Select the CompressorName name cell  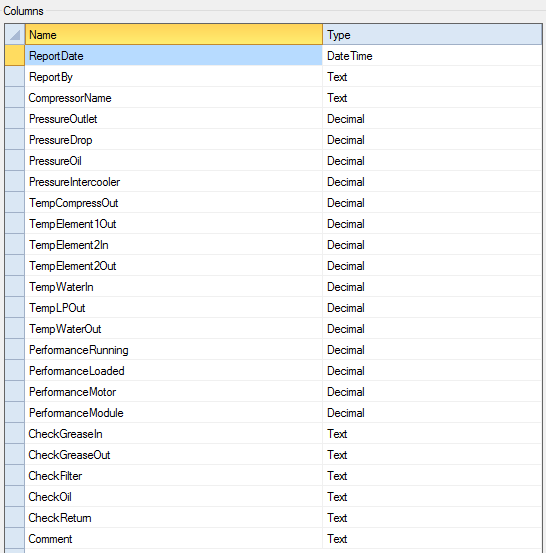pos(174,98)
